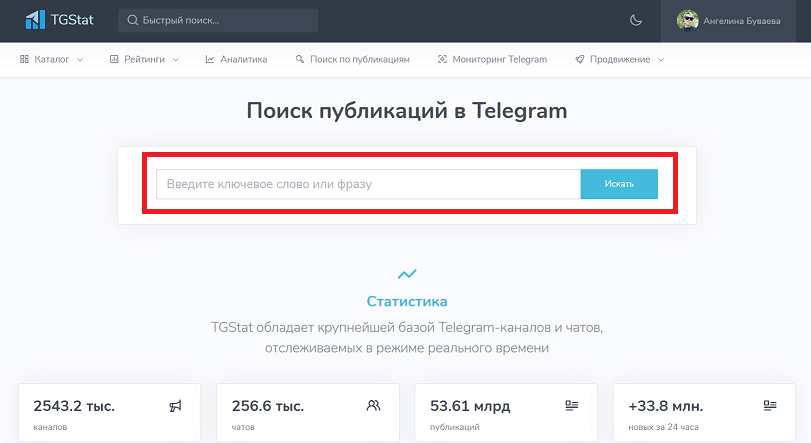
Task: Click the megaphone icon on каналов card
Action: 176,406
